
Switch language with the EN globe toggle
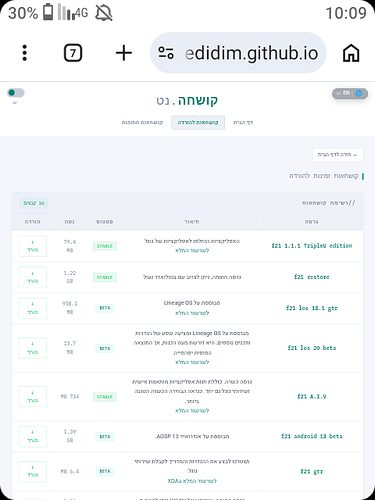coord(350,93)
